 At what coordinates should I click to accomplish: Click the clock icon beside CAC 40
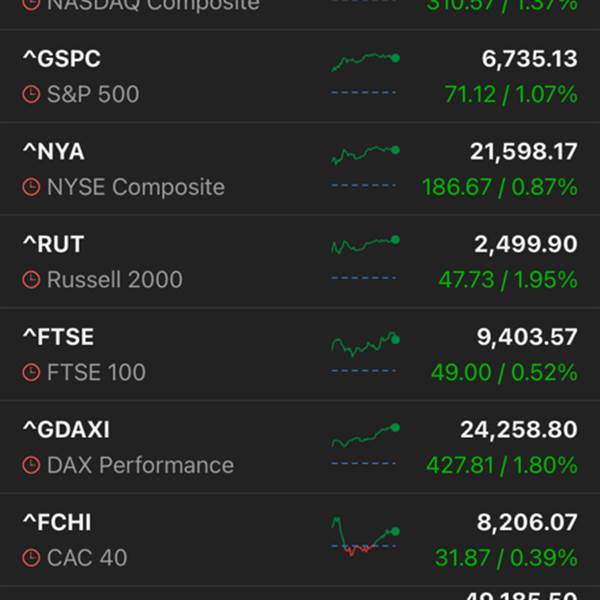[31, 558]
